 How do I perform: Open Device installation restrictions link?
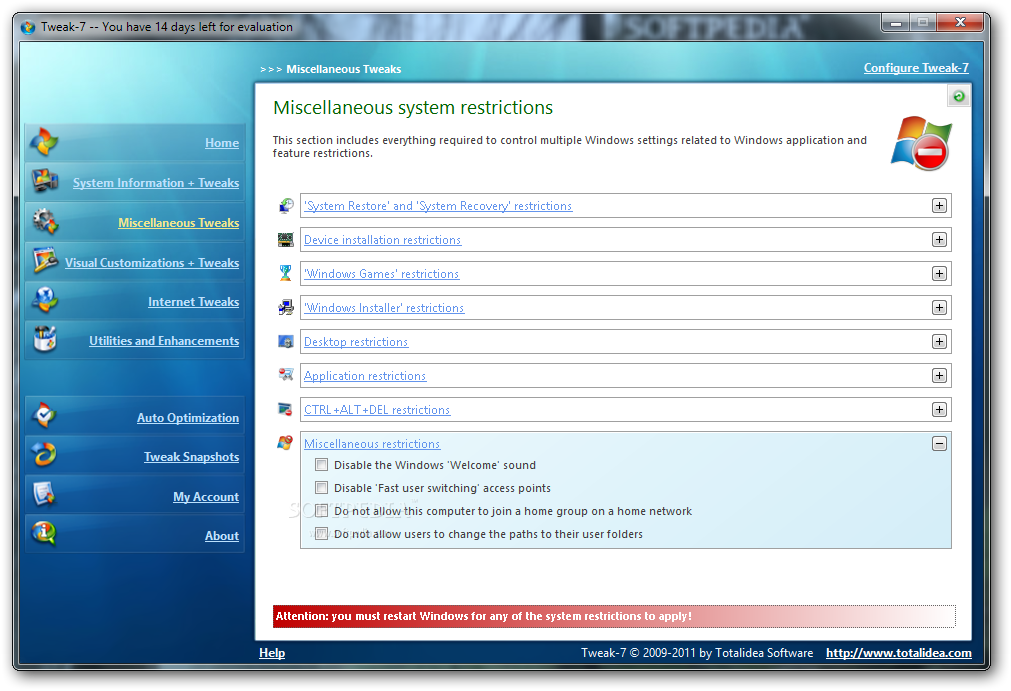[382, 240]
